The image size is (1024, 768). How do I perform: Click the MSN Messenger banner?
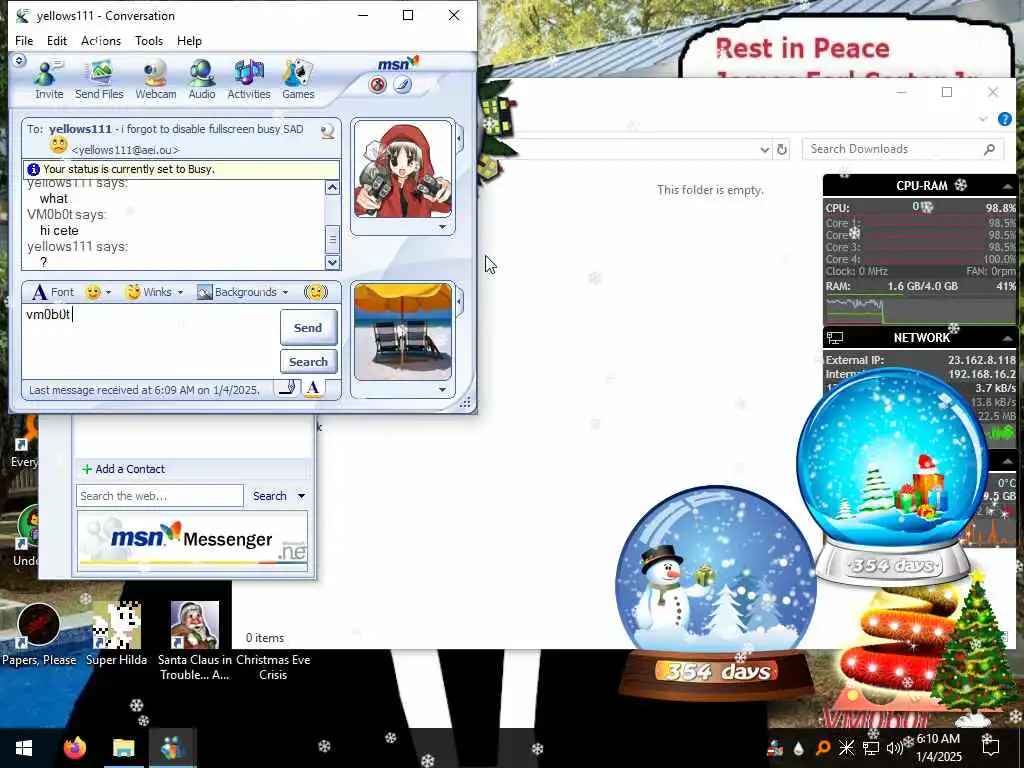tap(192, 541)
